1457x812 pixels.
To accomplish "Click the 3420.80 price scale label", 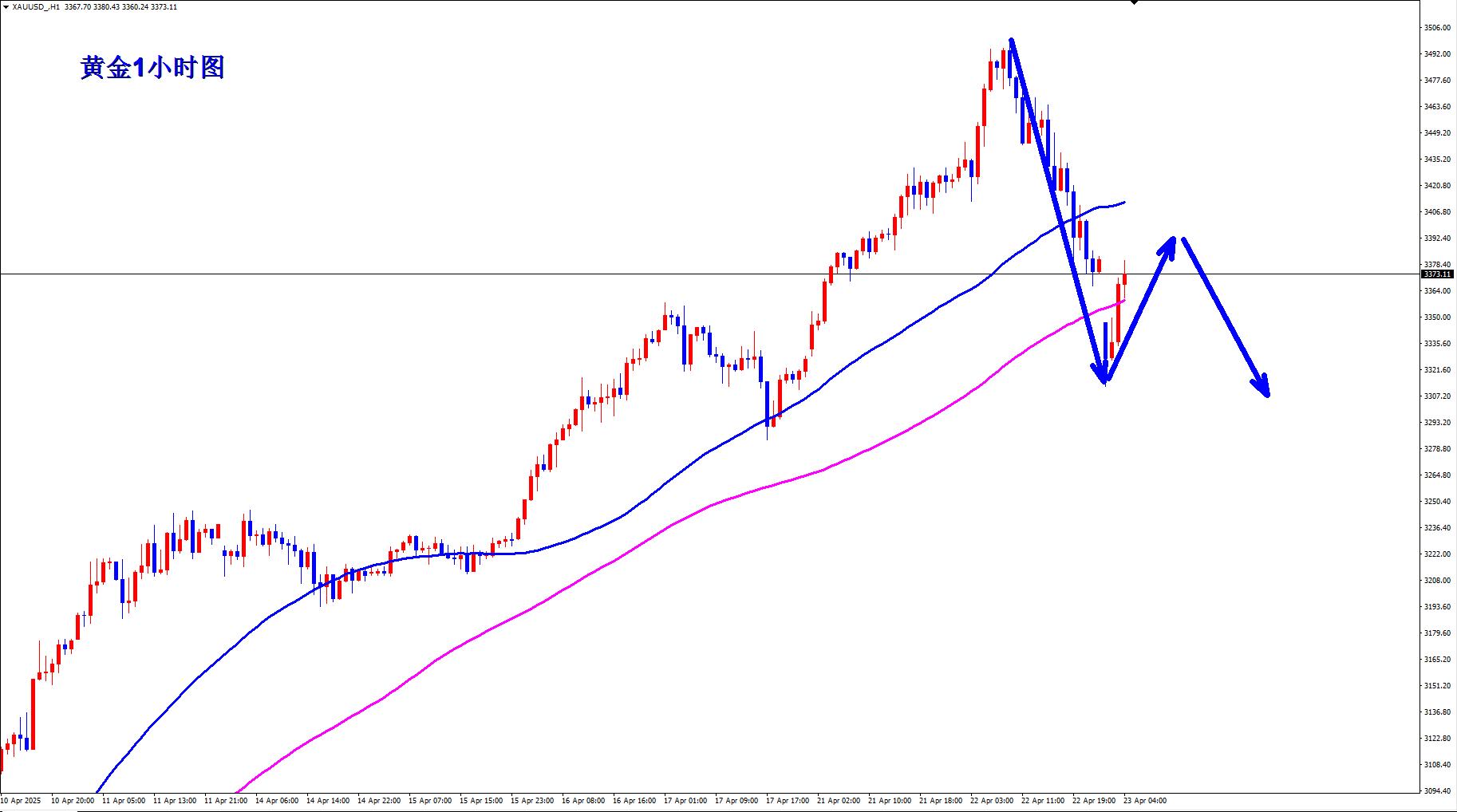I will (1437, 186).
